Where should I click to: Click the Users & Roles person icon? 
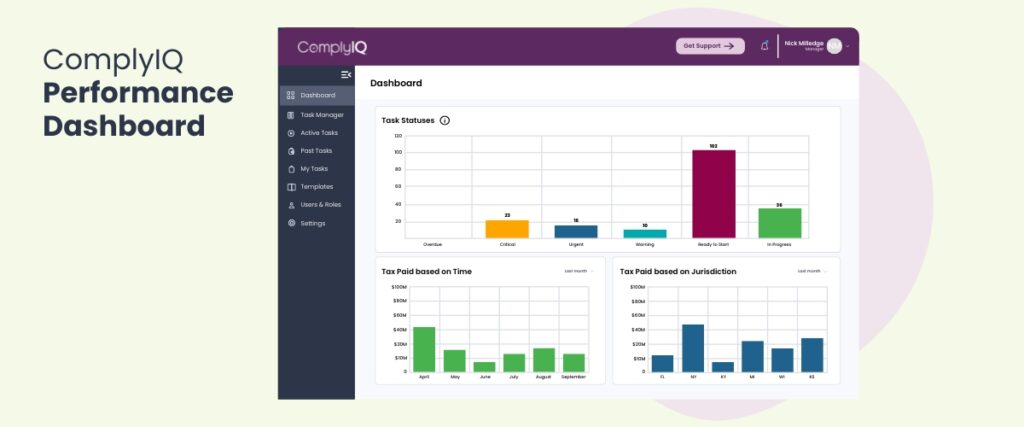(x=291, y=205)
